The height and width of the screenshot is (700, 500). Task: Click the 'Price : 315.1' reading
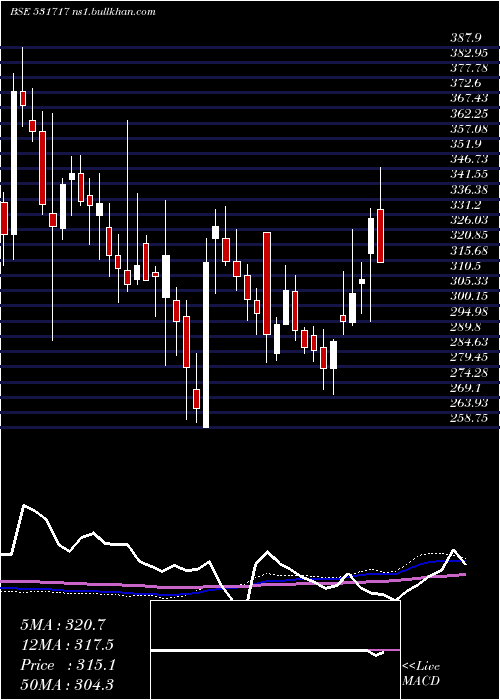(68, 665)
